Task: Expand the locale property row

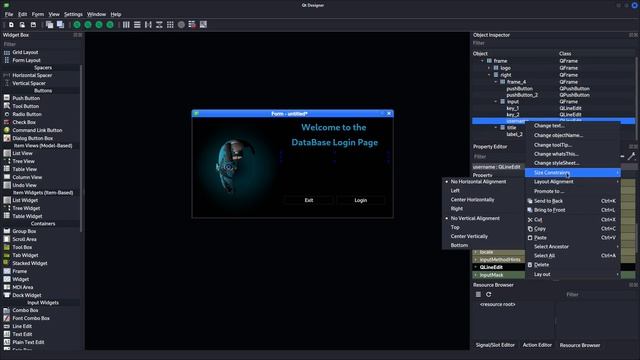Action: click(x=476, y=252)
